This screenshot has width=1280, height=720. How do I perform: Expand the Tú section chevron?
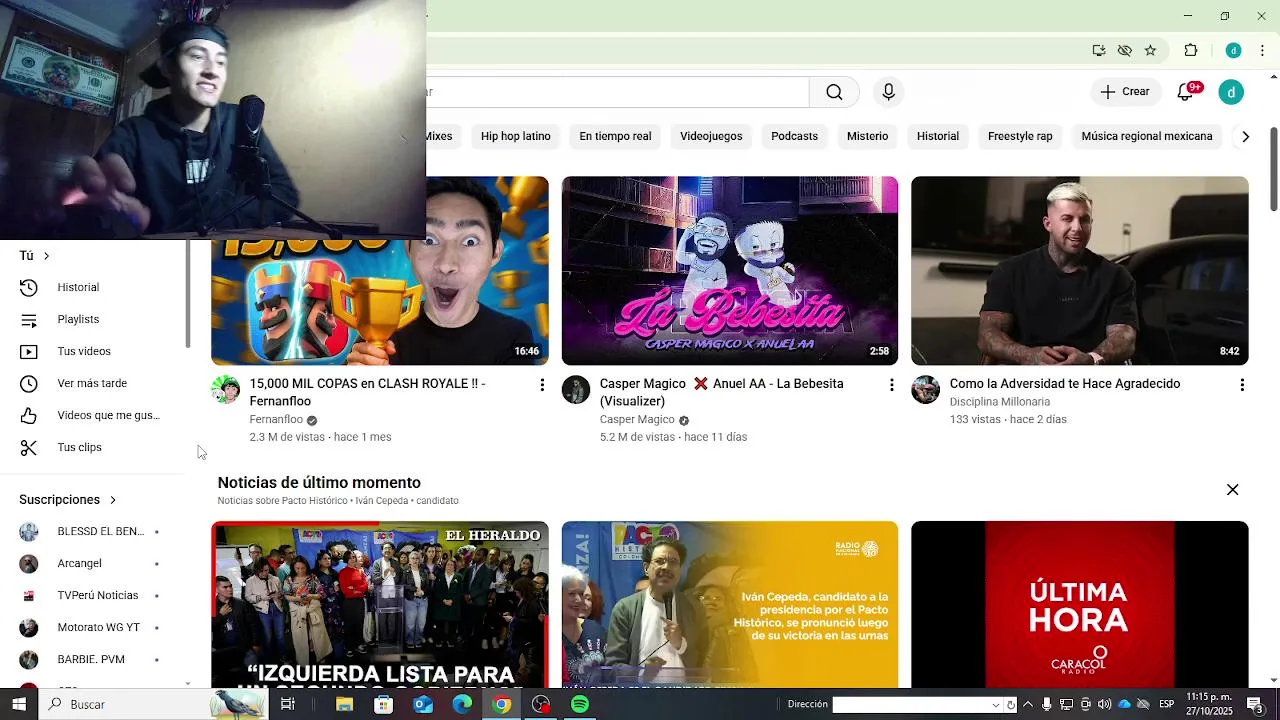point(45,256)
